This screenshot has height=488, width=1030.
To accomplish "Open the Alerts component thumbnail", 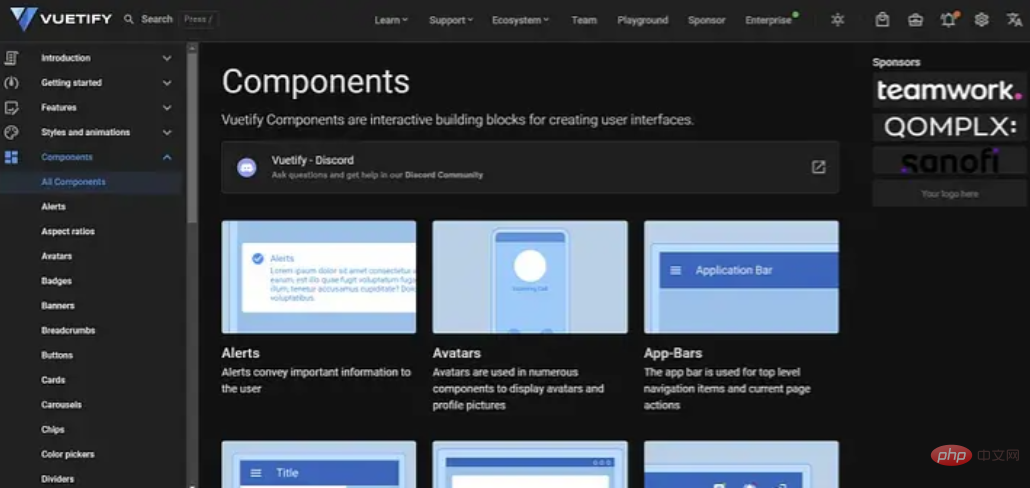I will (318, 277).
